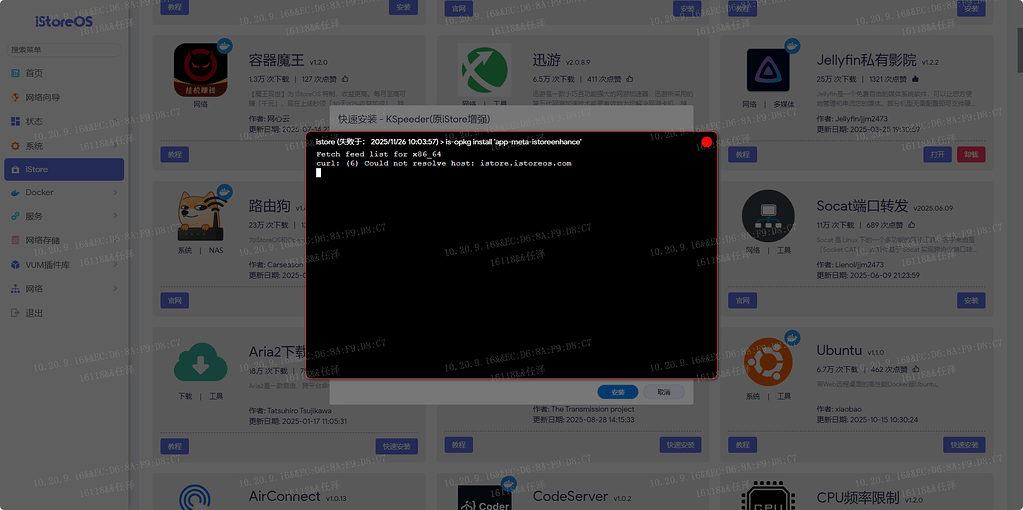Open the VUM插件库 menu item

[x=64, y=265]
